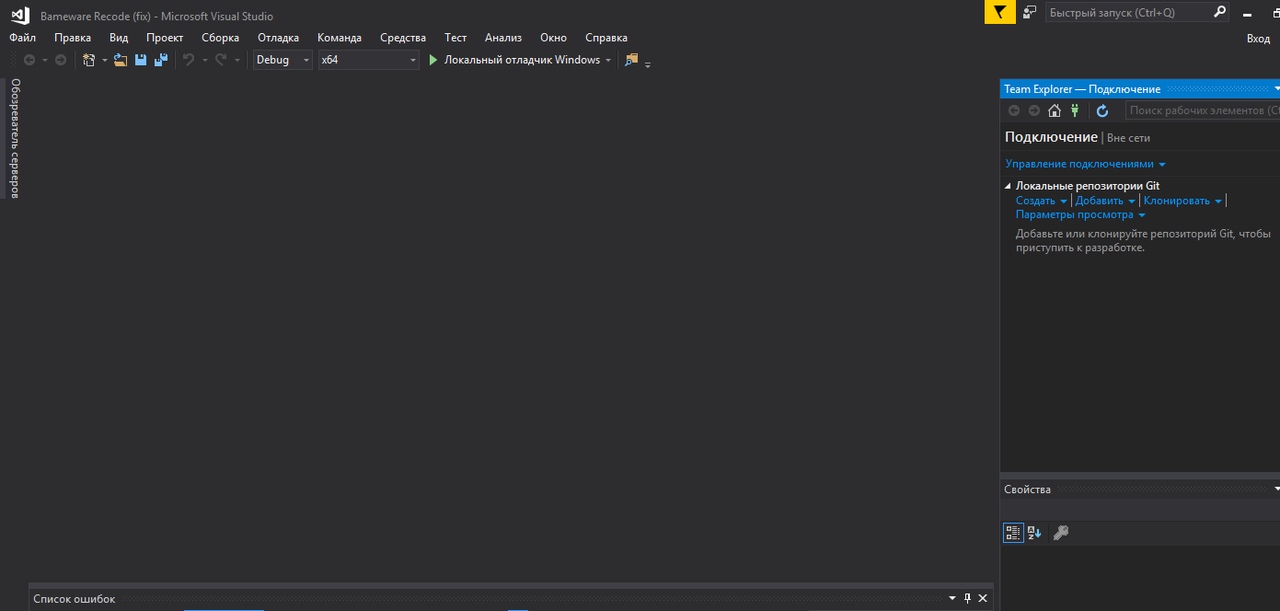1280x611 pixels.
Task: Click the magnifier icon in quick launch
Action: 1219,12
